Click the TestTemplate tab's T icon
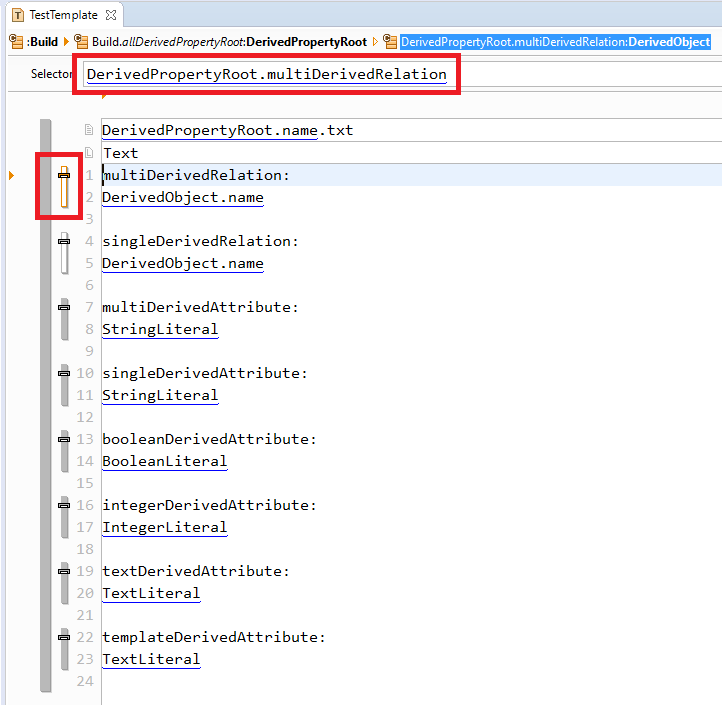 pyautogui.click(x=17, y=15)
